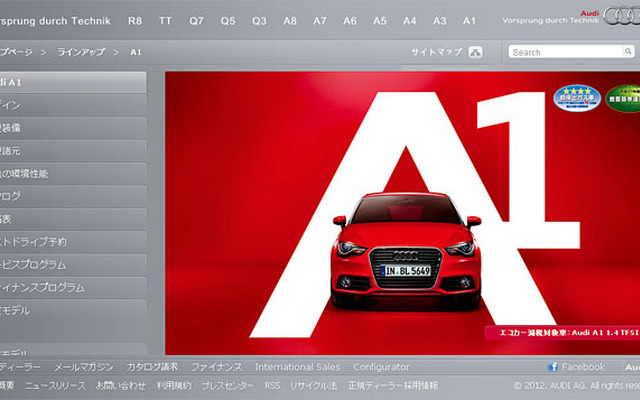Image resolution: width=640 pixels, height=400 pixels.
Task: Open the International Sales footer link
Action: (298, 367)
